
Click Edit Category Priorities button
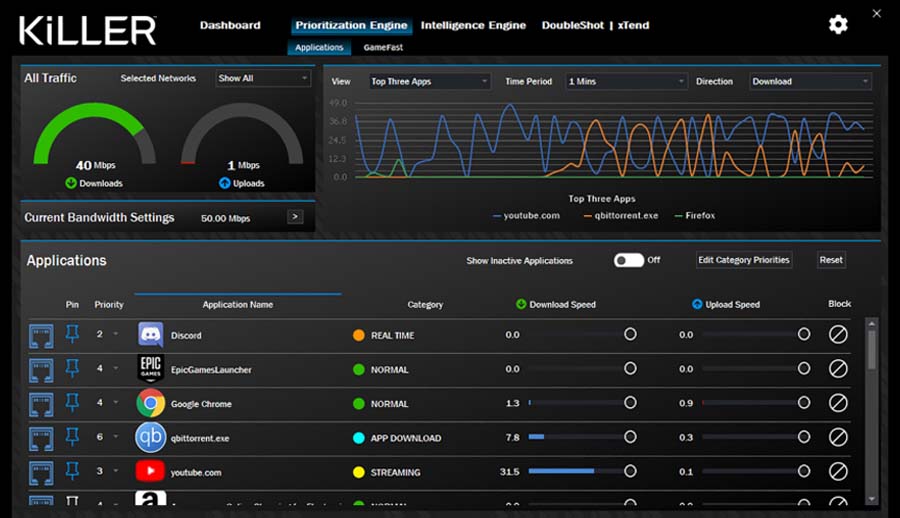pyautogui.click(x=744, y=260)
